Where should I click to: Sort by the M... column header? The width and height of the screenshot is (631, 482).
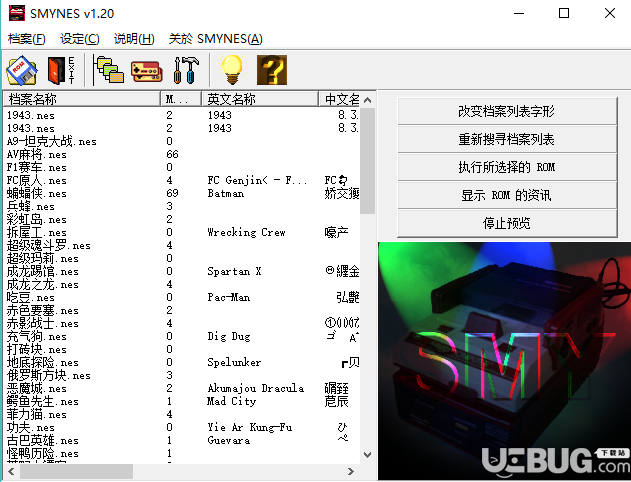click(x=181, y=99)
